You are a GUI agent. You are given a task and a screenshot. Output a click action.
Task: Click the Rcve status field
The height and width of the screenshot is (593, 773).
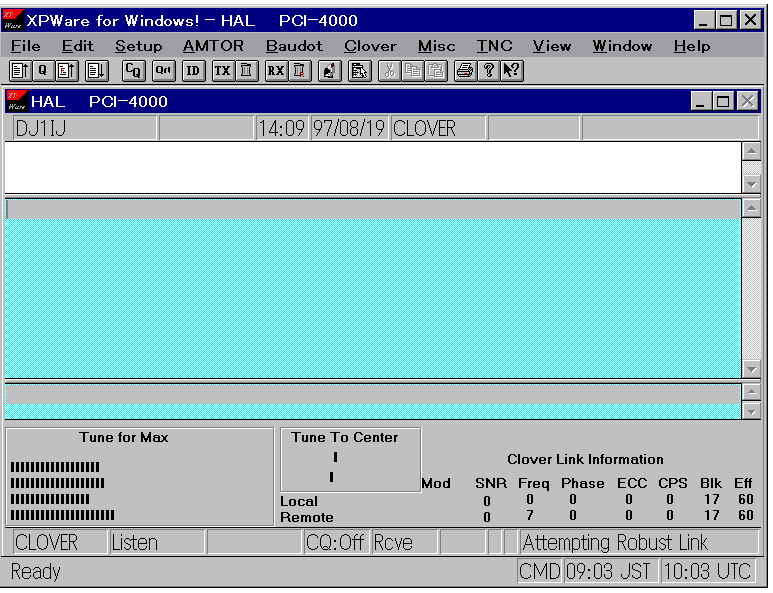404,542
